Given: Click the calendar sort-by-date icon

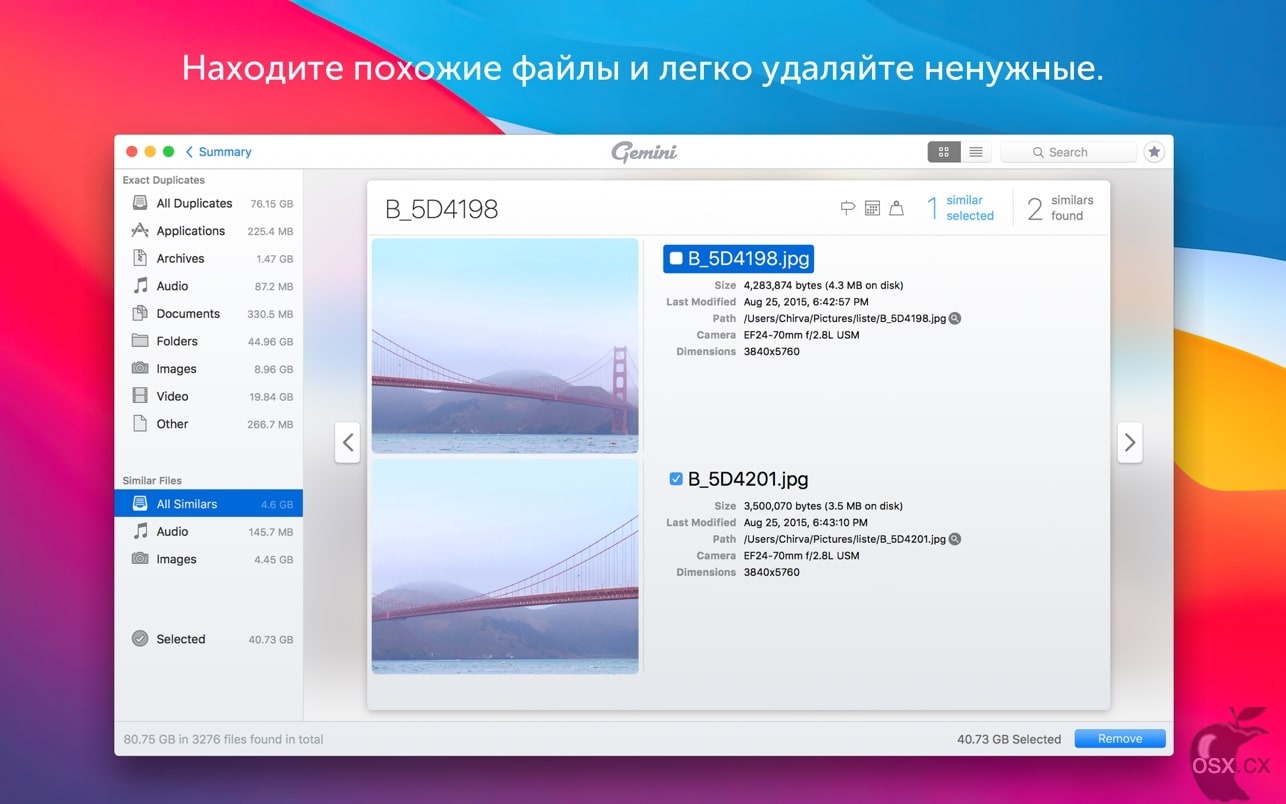Looking at the screenshot, I should tap(872, 208).
